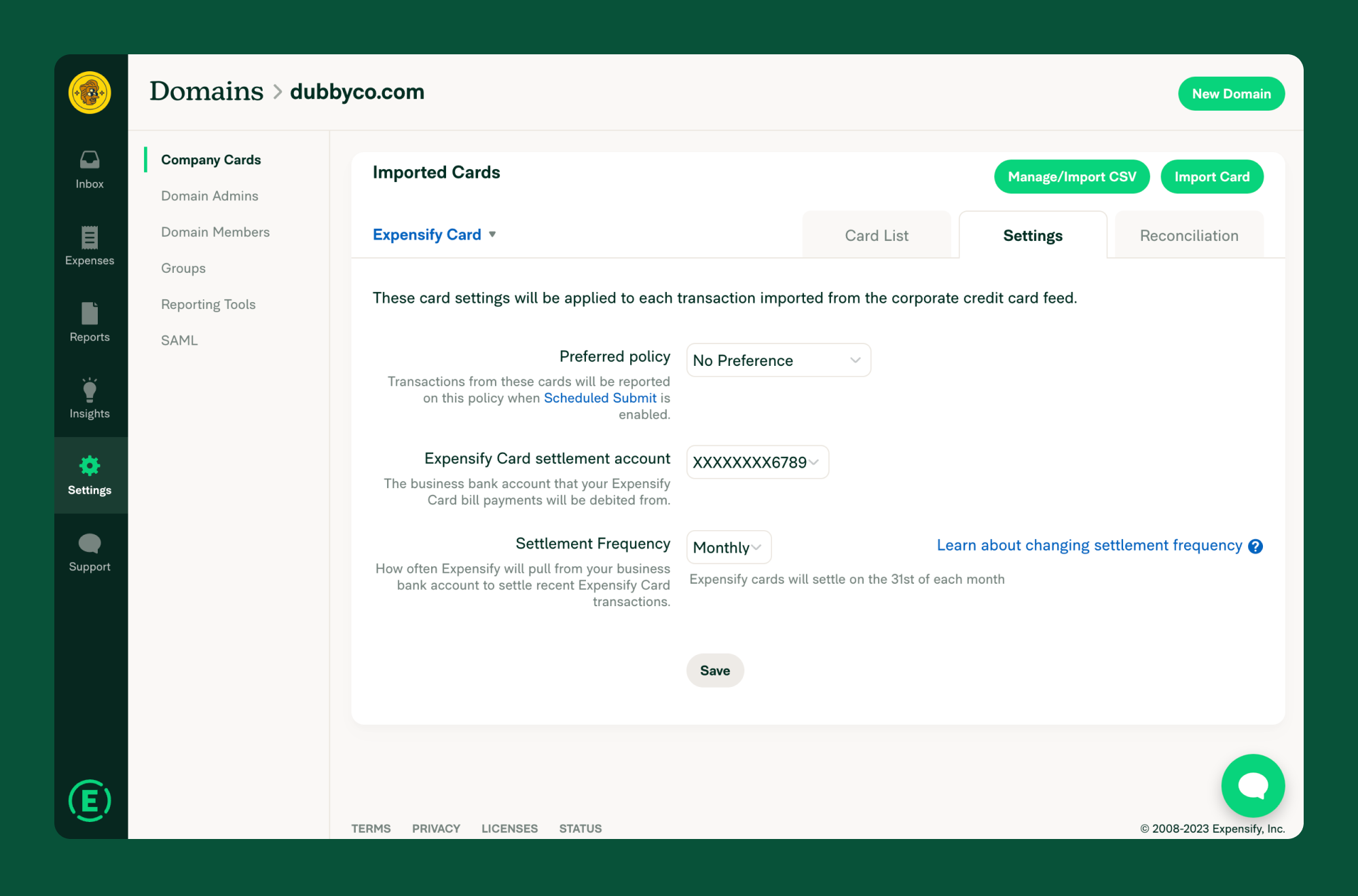Click the Manage/Import CSV button
This screenshot has height=896, width=1358.
click(1071, 176)
